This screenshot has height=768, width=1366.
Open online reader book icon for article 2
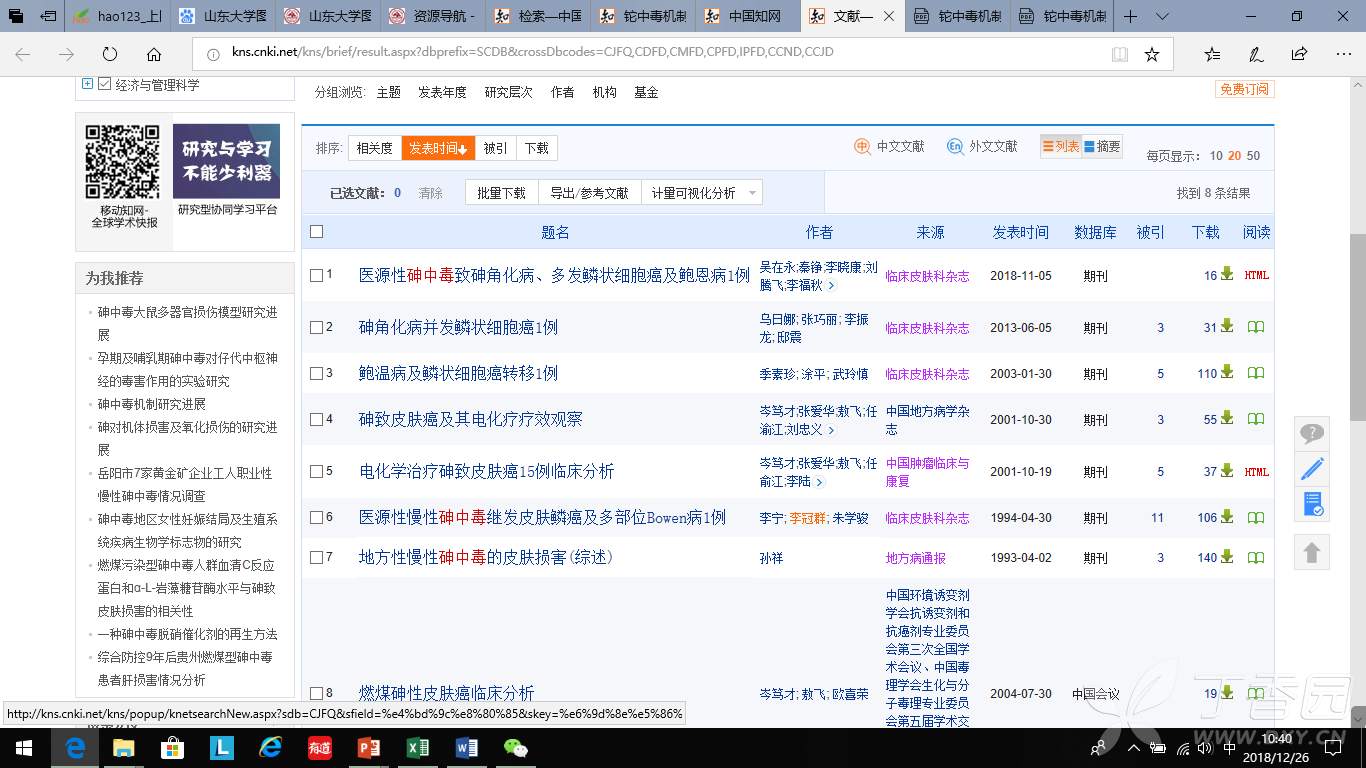pos(1256,327)
